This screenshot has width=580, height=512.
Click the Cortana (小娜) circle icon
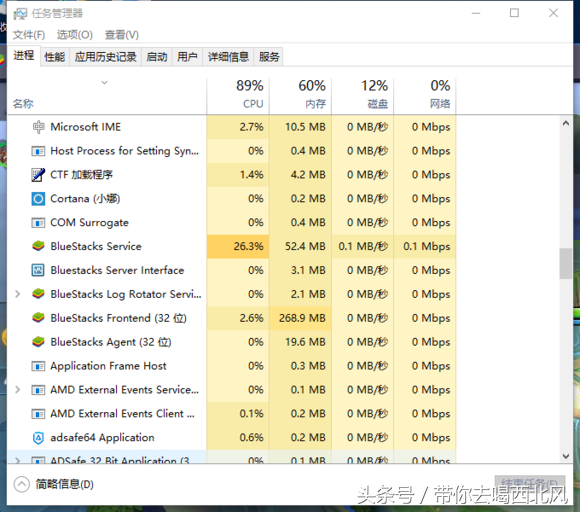point(38,199)
